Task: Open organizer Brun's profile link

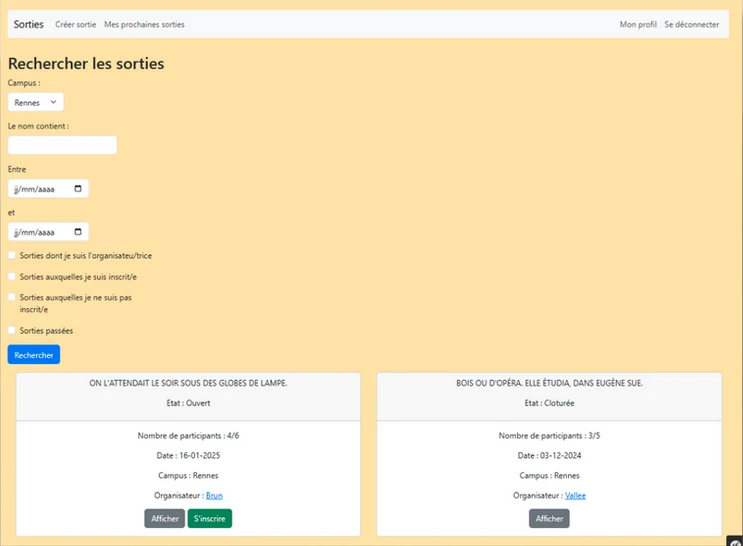Action: [x=214, y=495]
